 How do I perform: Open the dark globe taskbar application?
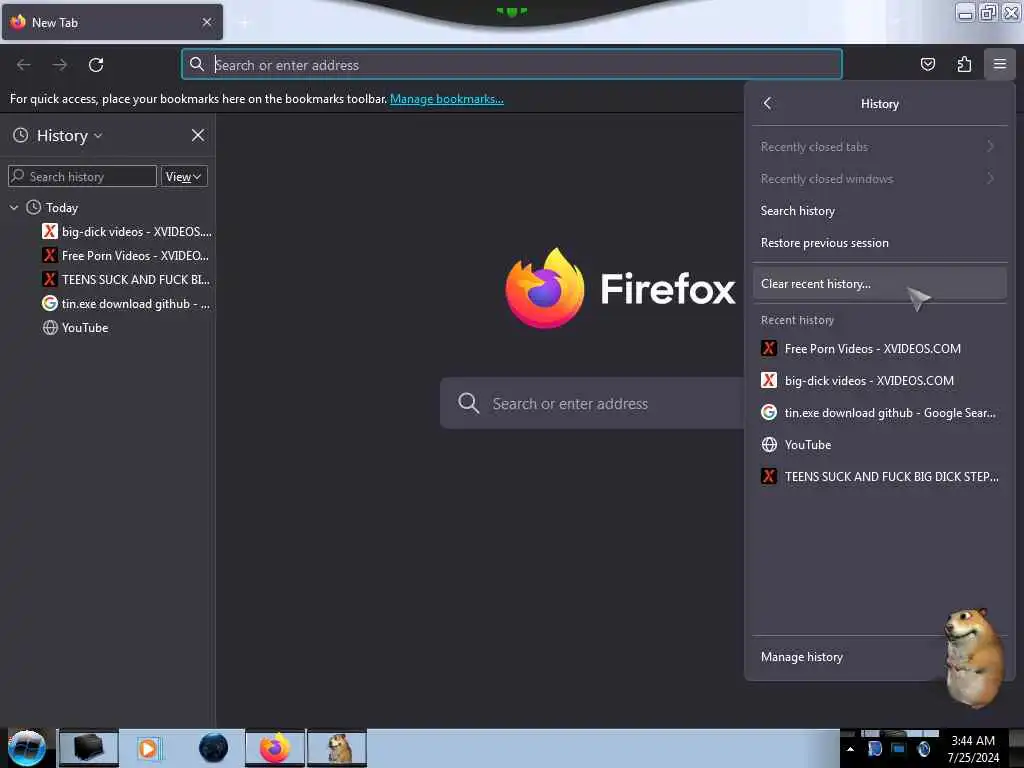(x=213, y=747)
